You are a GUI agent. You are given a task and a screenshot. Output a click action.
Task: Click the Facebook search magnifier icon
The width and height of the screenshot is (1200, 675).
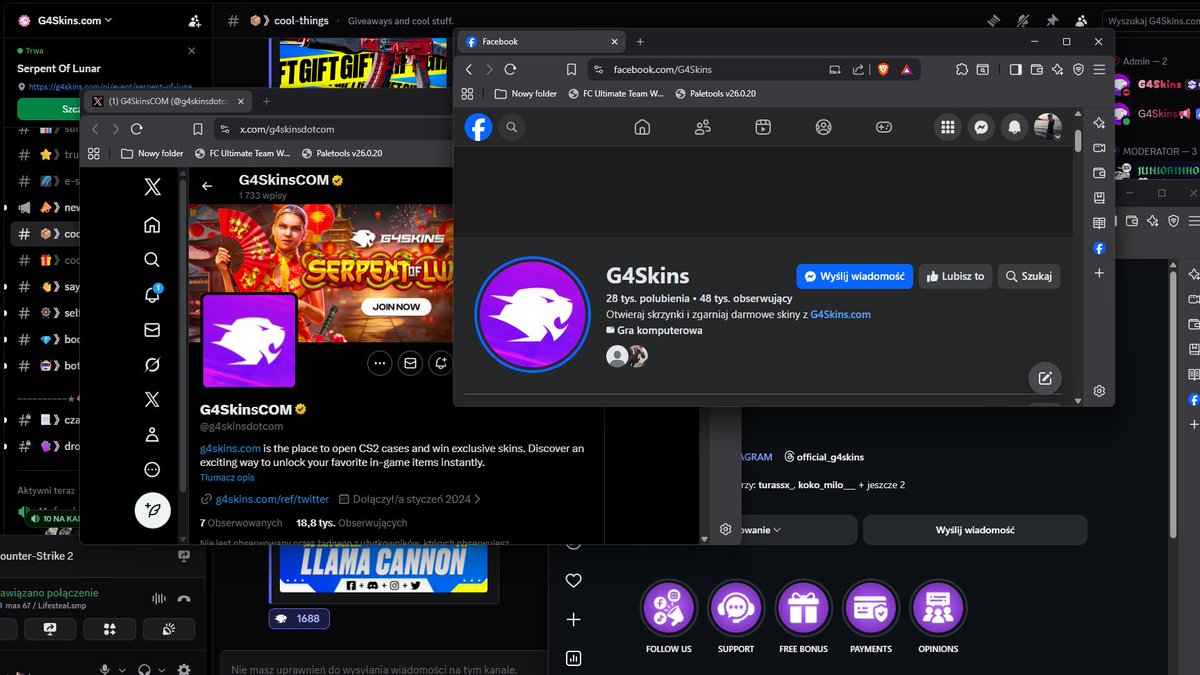pyautogui.click(x=511, y=127)
